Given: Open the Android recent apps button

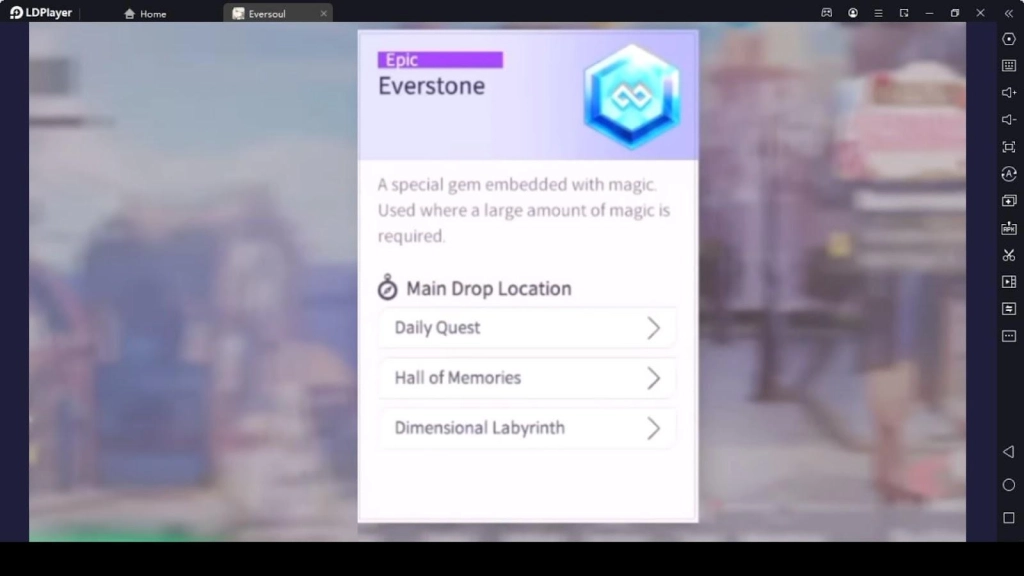Looking at the screenshot, I should click(x=1009, y=519).
